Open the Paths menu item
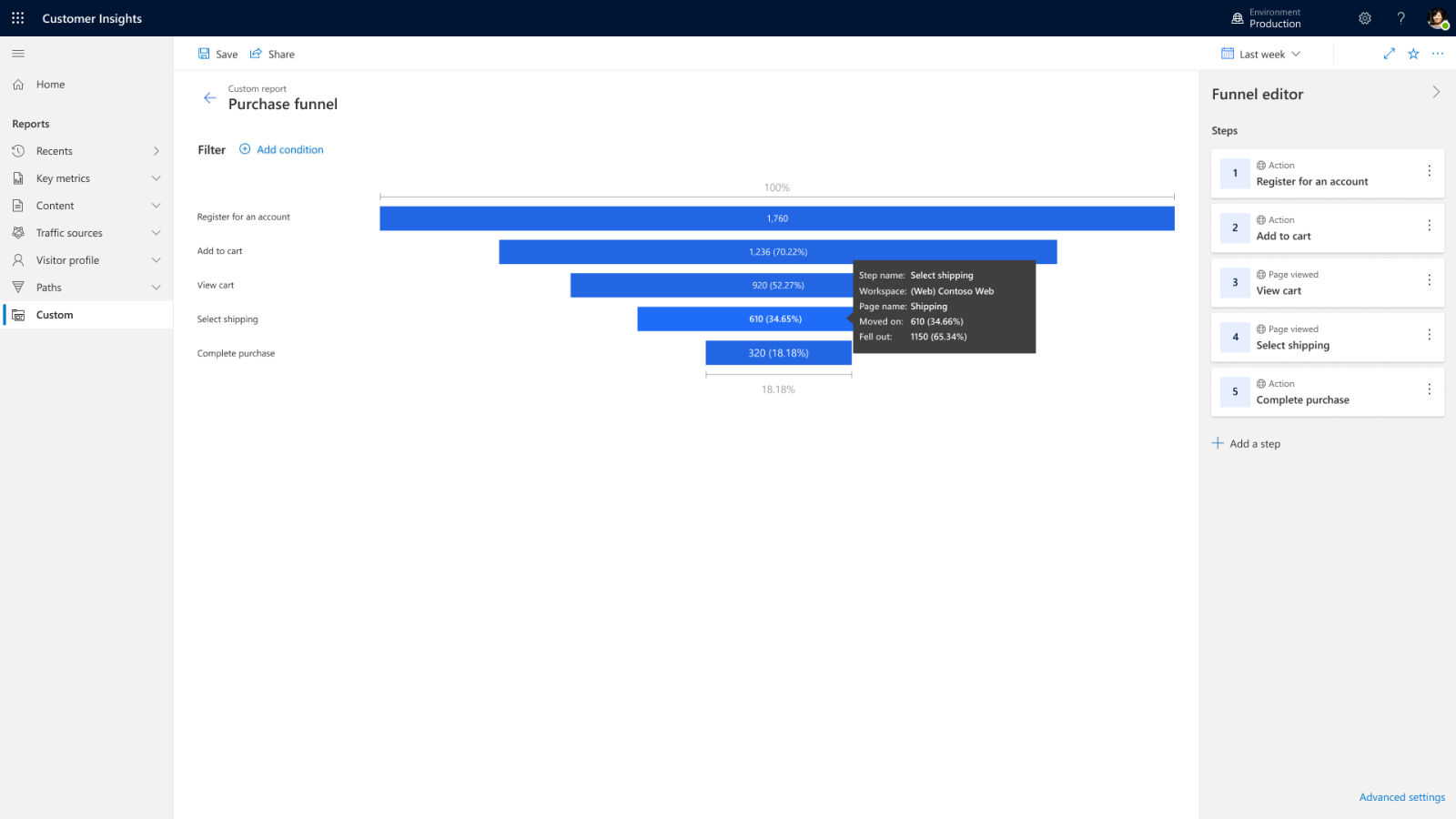Viewport: 1456px width, 819px height. [86, 288]
